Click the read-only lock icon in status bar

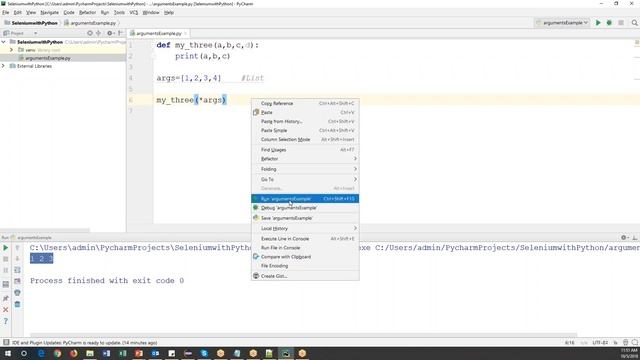click(x=616, y=342)
